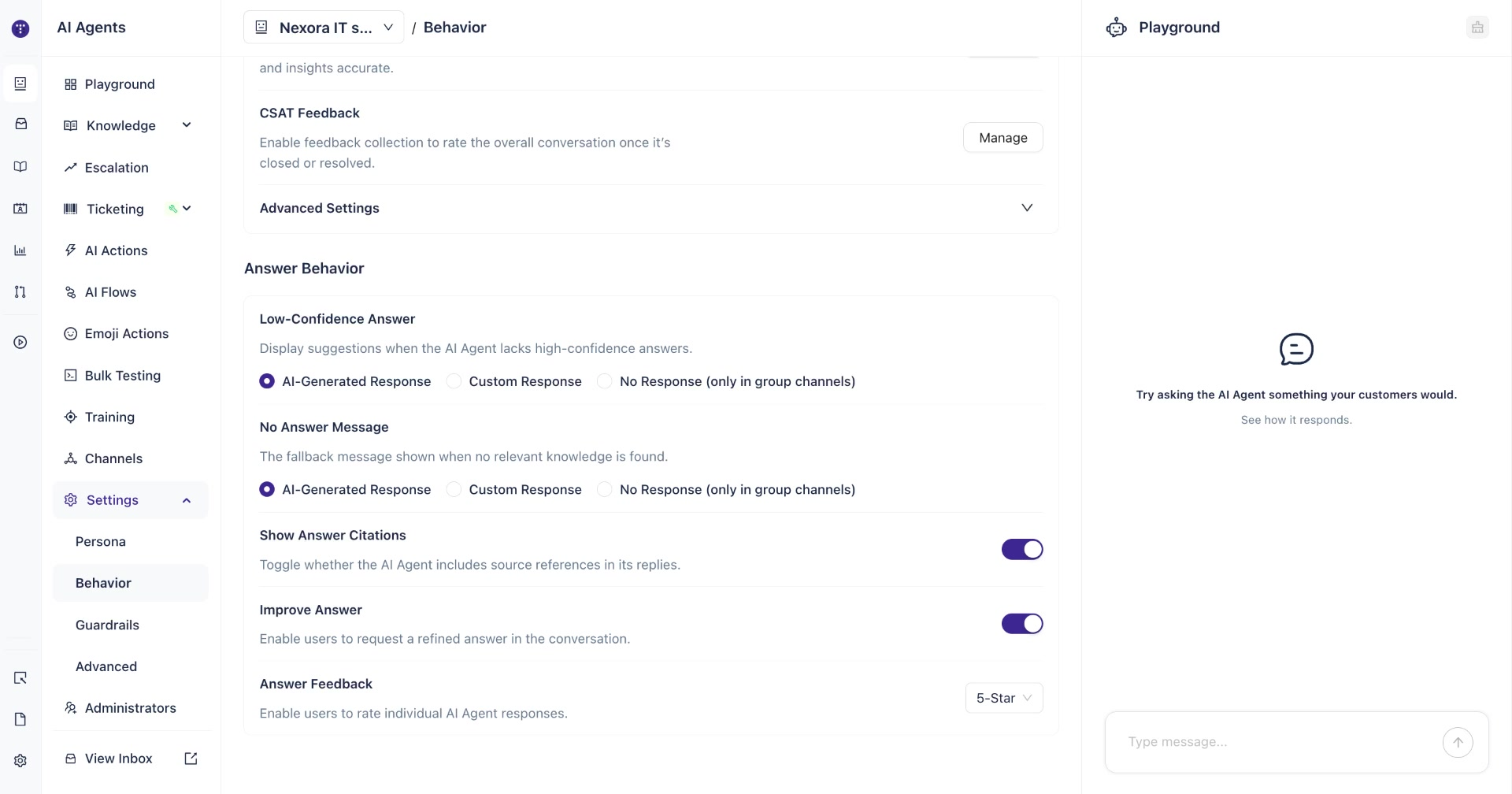Click the gear icon at bottom of left rail
1512x794 pixels.
[x=20, y=760]
